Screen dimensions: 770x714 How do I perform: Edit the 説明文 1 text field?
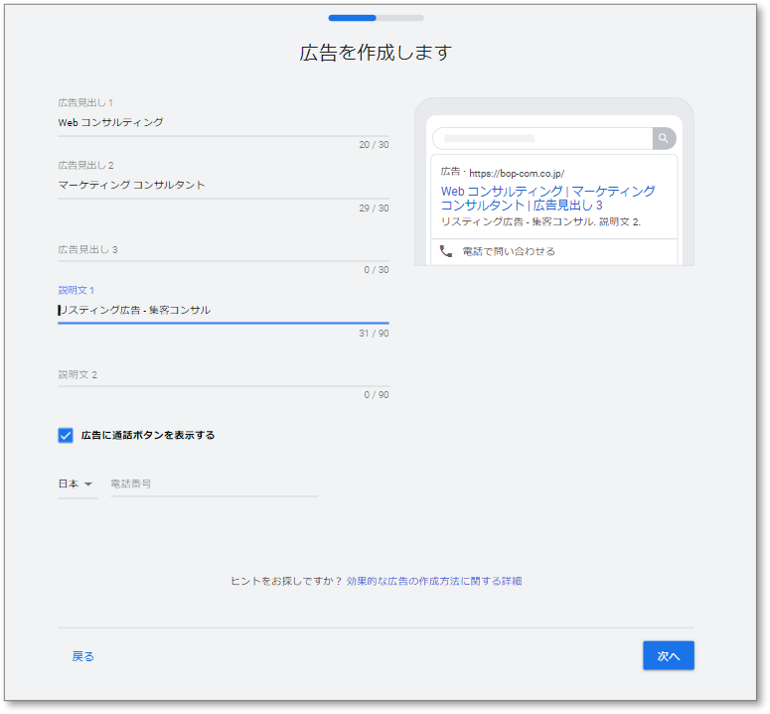click(223, 310)
